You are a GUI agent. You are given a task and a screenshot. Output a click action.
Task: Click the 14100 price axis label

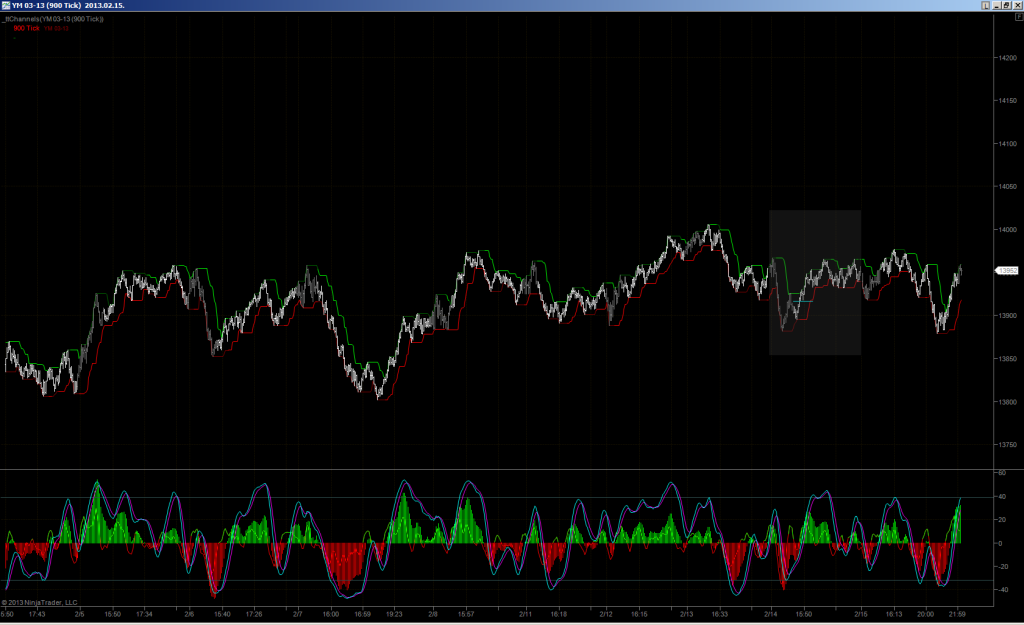pos(1008,144)
